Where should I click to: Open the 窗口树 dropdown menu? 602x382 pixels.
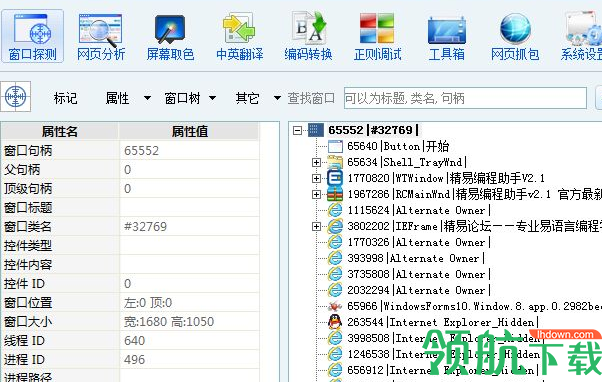click(190, 98)
